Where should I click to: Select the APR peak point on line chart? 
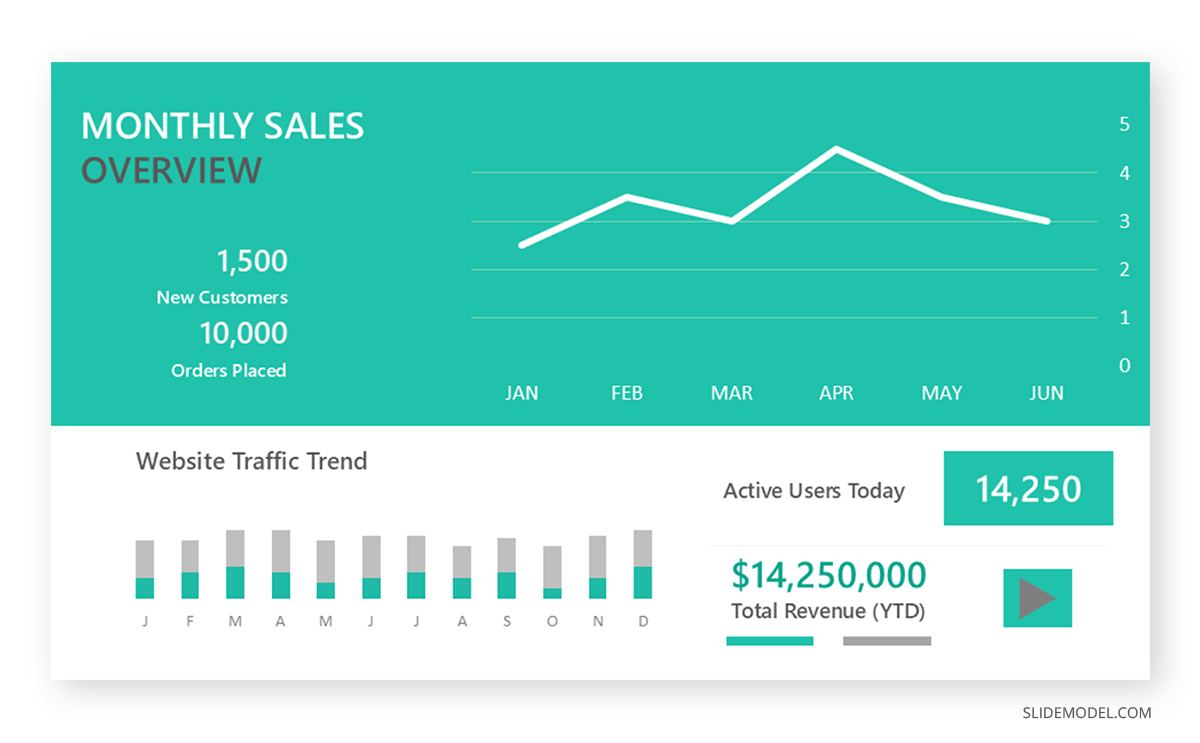[836, 149]
